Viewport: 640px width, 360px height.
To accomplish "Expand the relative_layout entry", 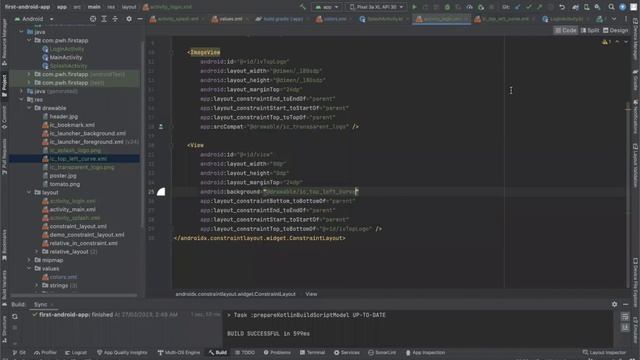I will [37, 251].
